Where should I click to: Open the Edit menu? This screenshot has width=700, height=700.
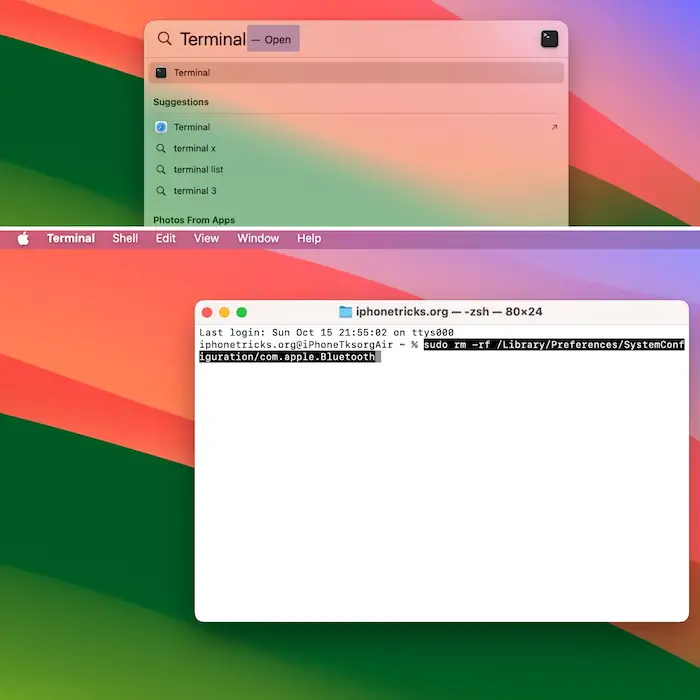coord(166,238)
